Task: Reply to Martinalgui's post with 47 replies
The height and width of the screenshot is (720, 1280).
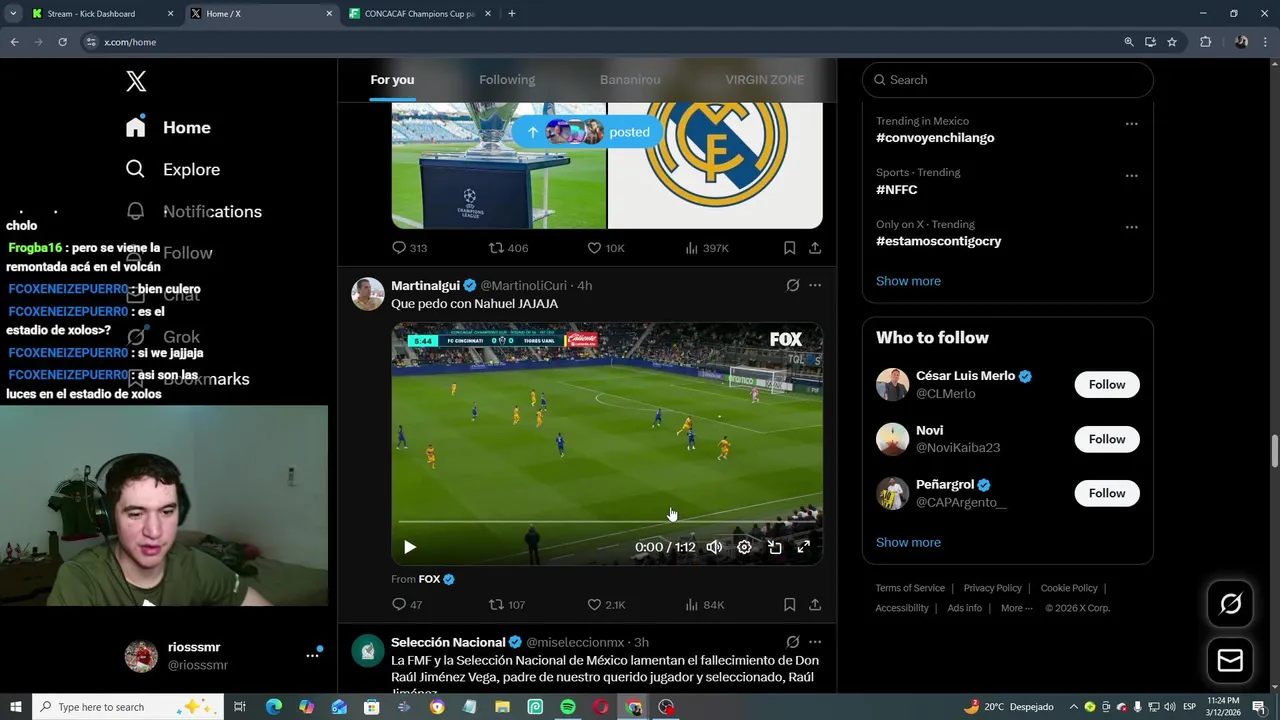Action: click(x=407, y=605)
